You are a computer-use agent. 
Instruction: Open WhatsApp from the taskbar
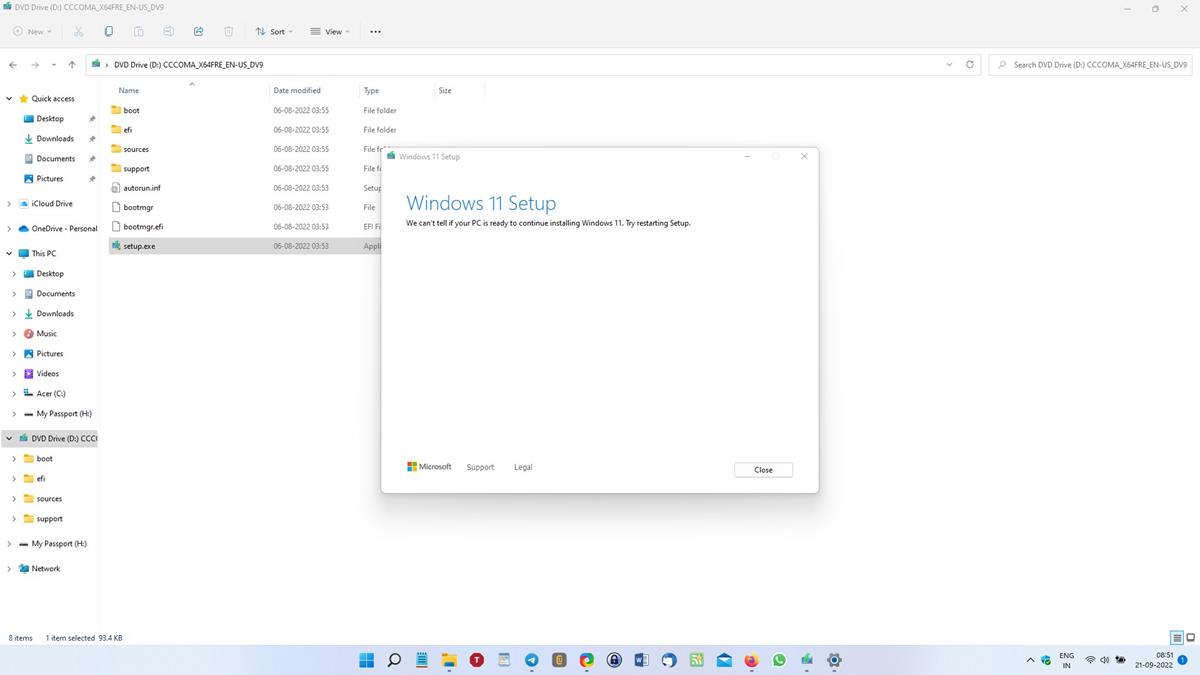[779, 660]
